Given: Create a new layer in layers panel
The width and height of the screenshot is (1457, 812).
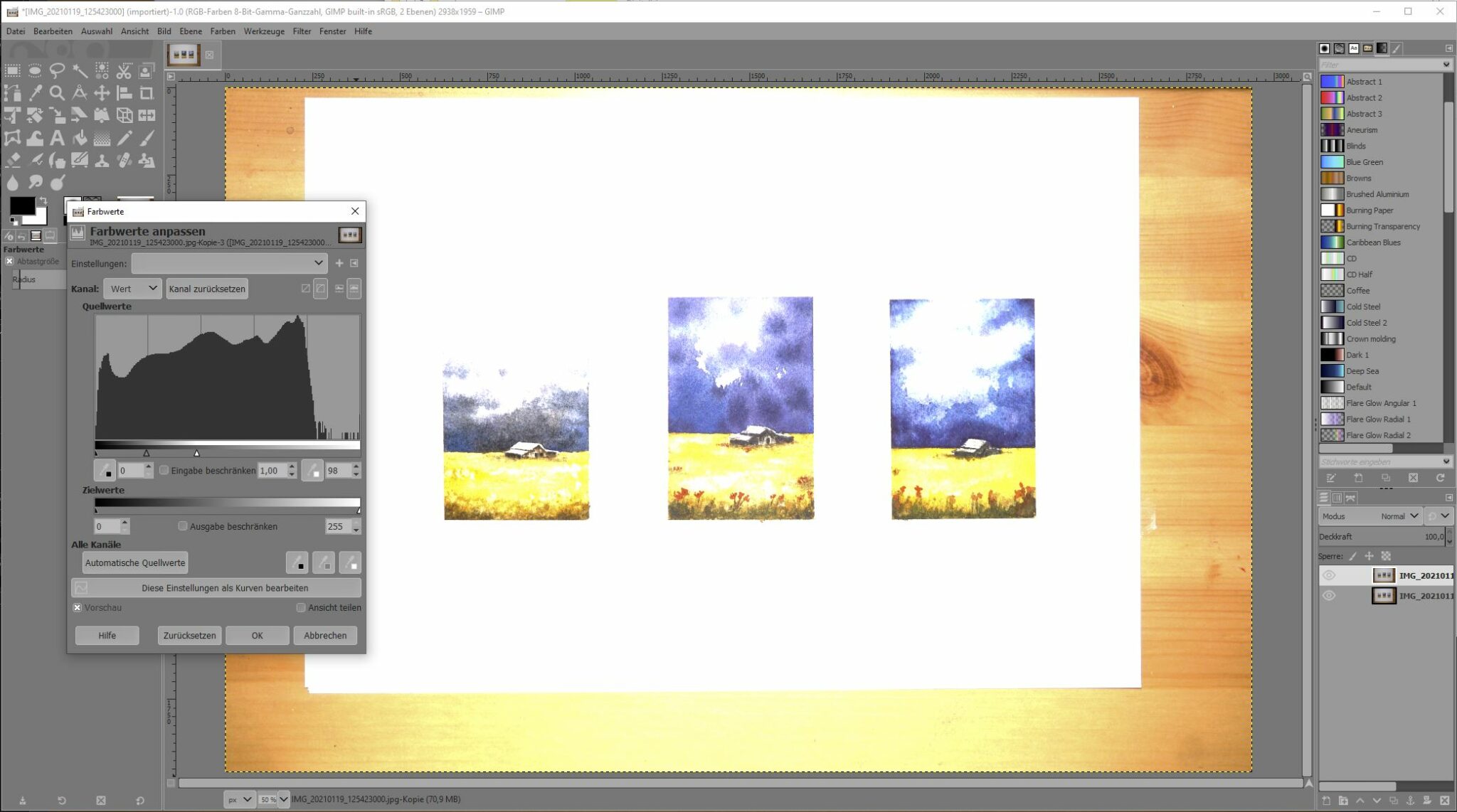Looking at the screenshot, I should tap(1326, 801).
